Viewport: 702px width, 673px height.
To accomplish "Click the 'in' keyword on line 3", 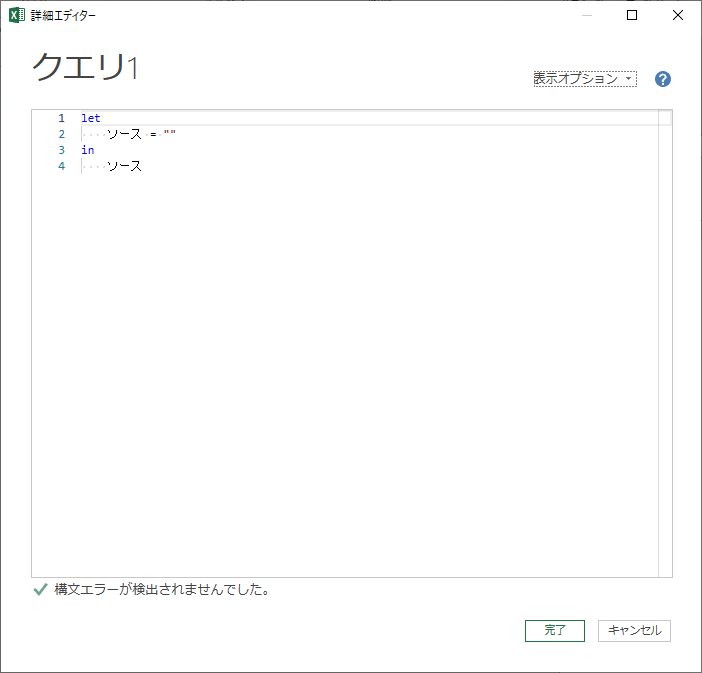I will point(88,150).
